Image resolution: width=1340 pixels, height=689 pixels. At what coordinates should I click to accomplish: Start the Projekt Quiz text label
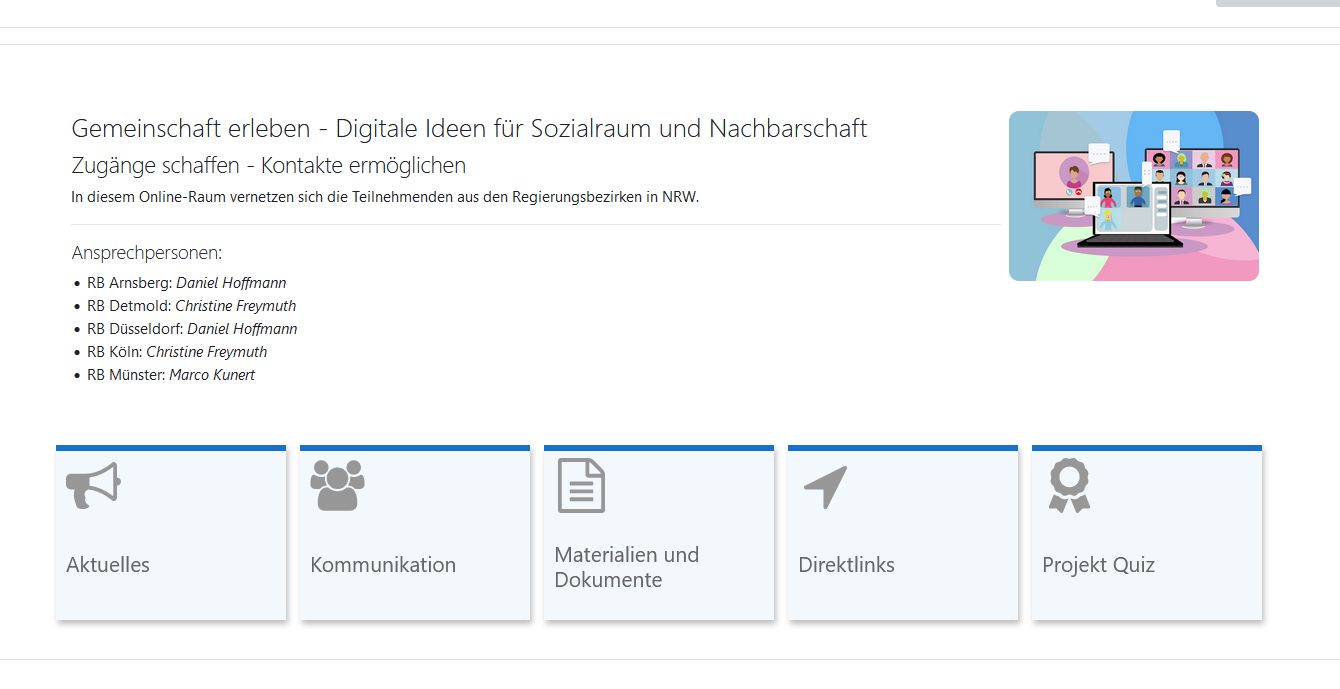[1098, 565]
